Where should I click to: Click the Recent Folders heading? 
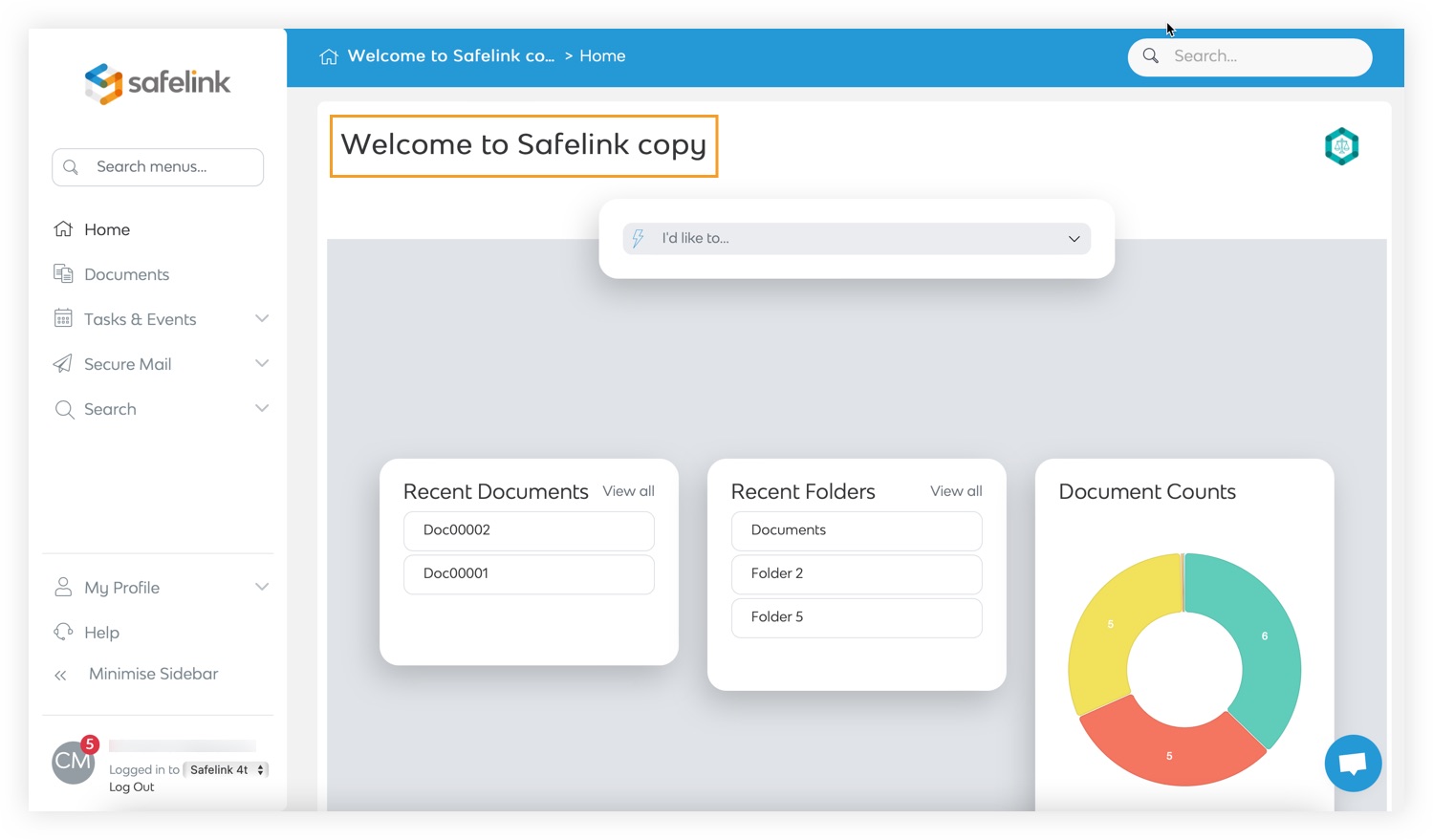tap(803, 491)
